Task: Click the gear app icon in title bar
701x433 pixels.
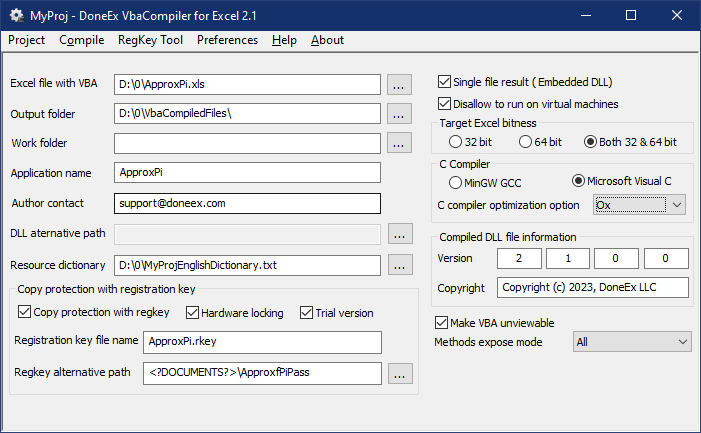Action: 17,16
